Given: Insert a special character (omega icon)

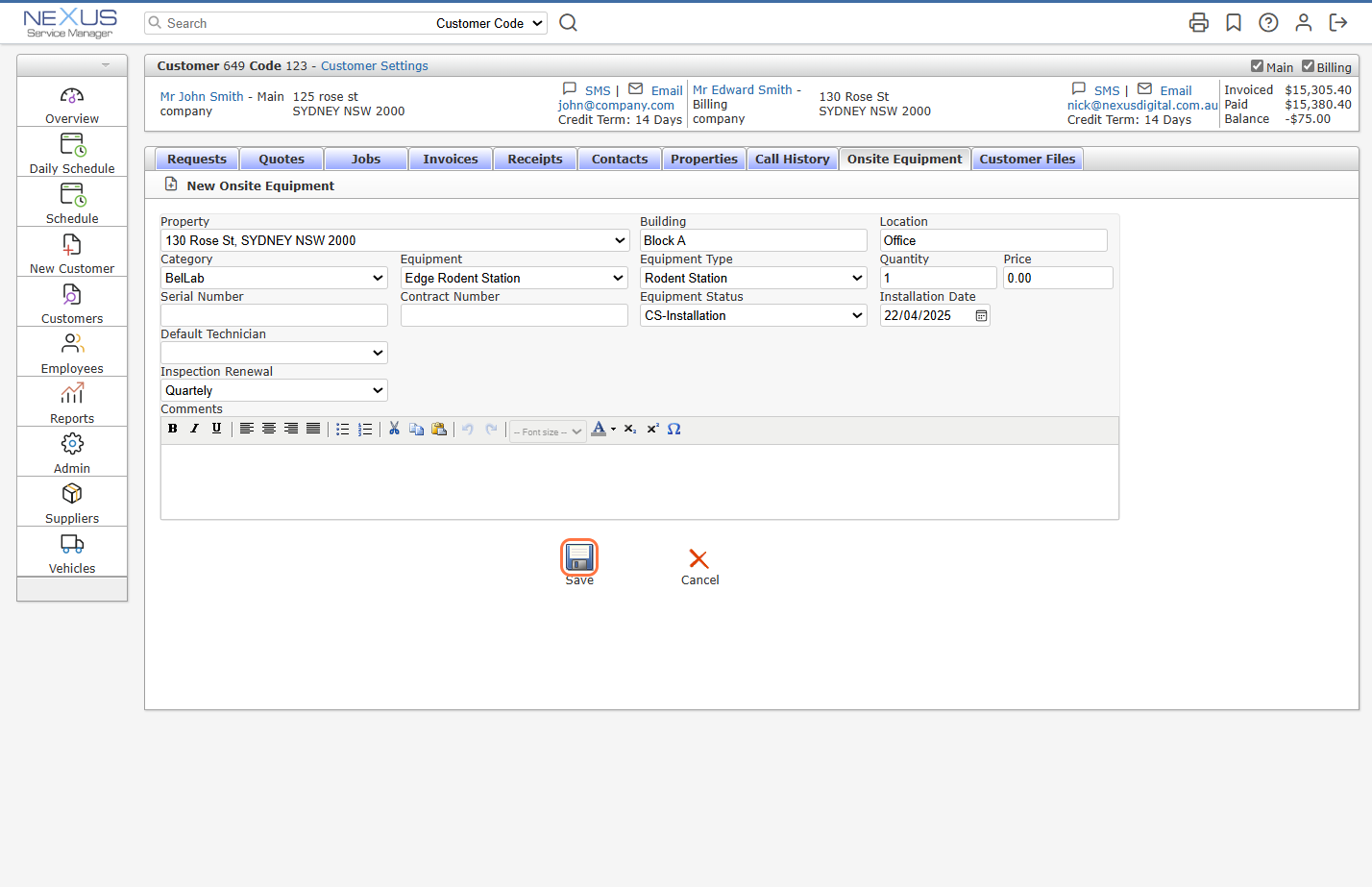Looking at the screenshot, I should [x=674, y=429].
